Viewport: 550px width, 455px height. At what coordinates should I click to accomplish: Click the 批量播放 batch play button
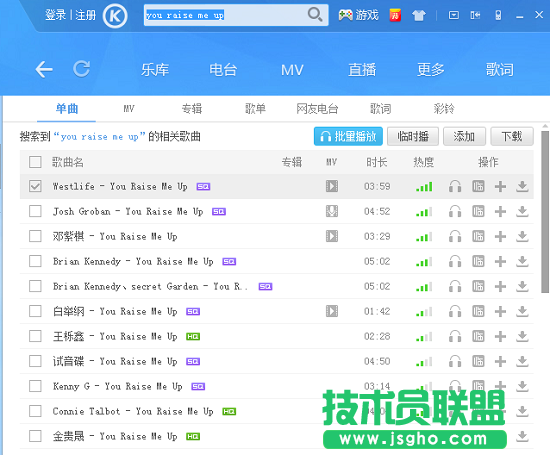[x=348, y=136]
